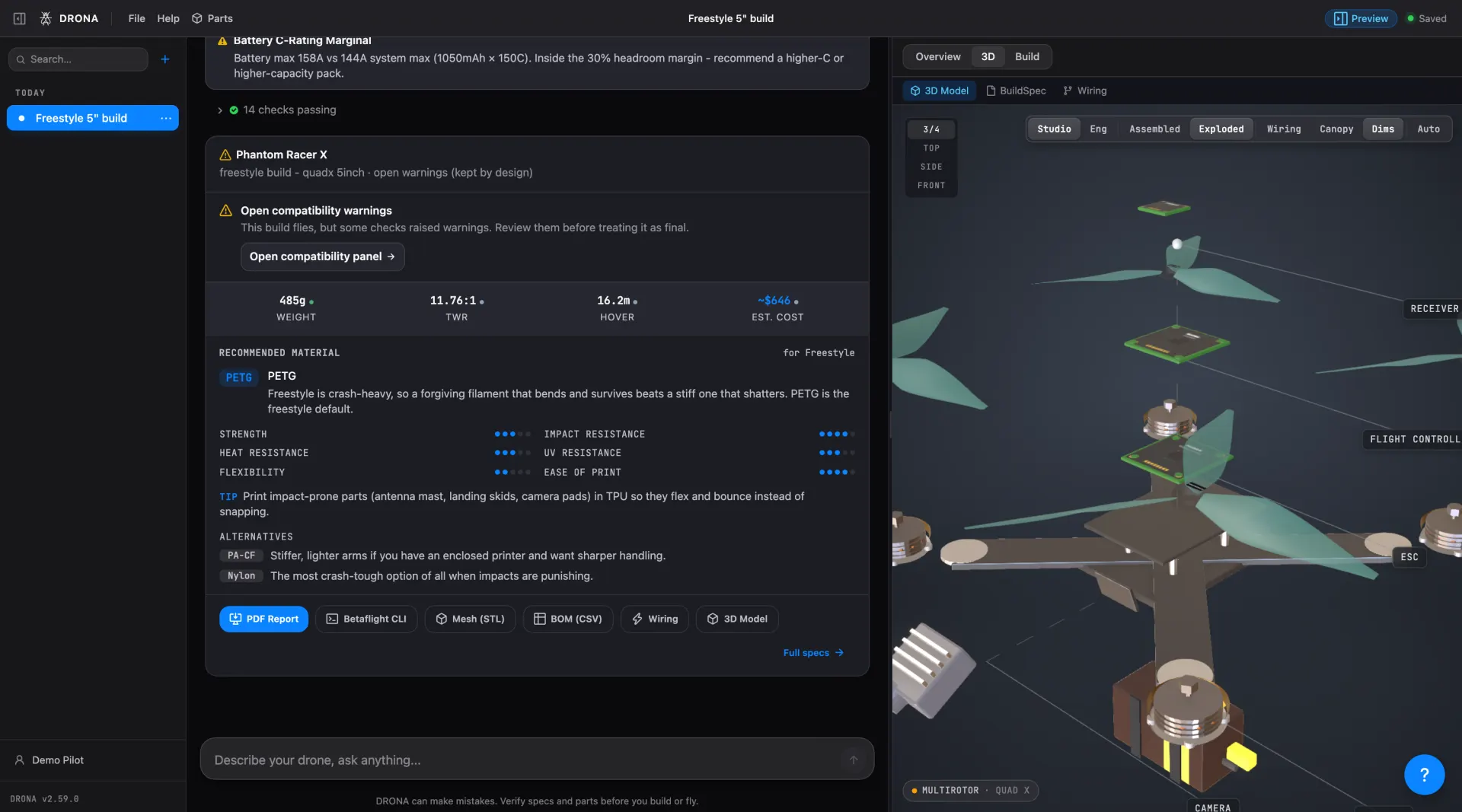Viewport: 1462px width, 812px height.
Task: Click Phantom Racer X warning icon
Action: coord(225,154)
